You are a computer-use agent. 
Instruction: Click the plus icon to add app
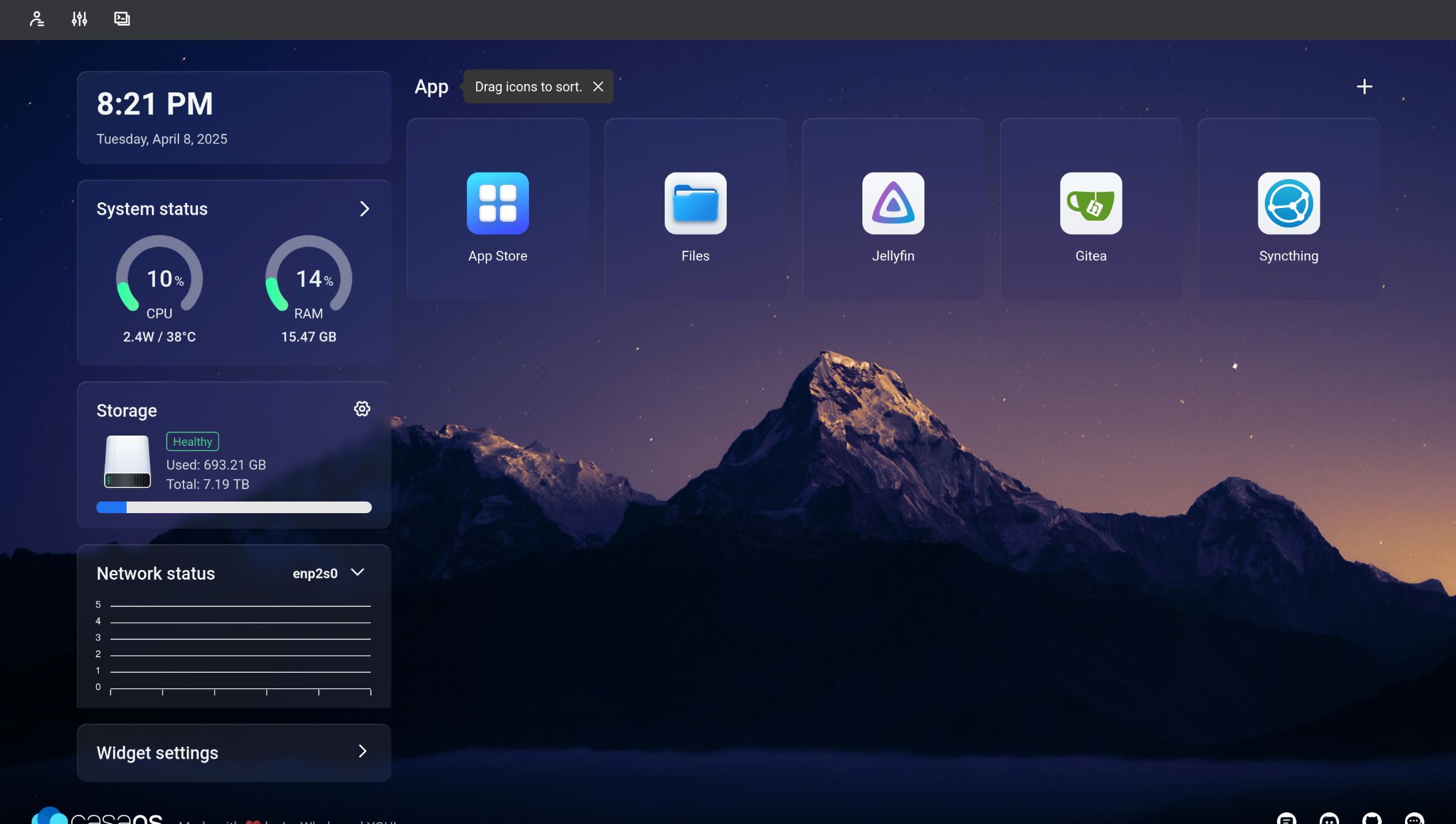[1364, 87]
